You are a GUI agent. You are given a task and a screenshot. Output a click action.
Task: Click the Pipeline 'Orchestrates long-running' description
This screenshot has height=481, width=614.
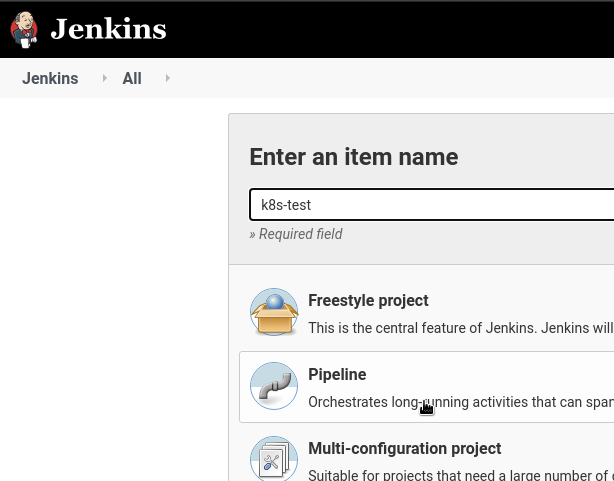[x=461, y=402]
